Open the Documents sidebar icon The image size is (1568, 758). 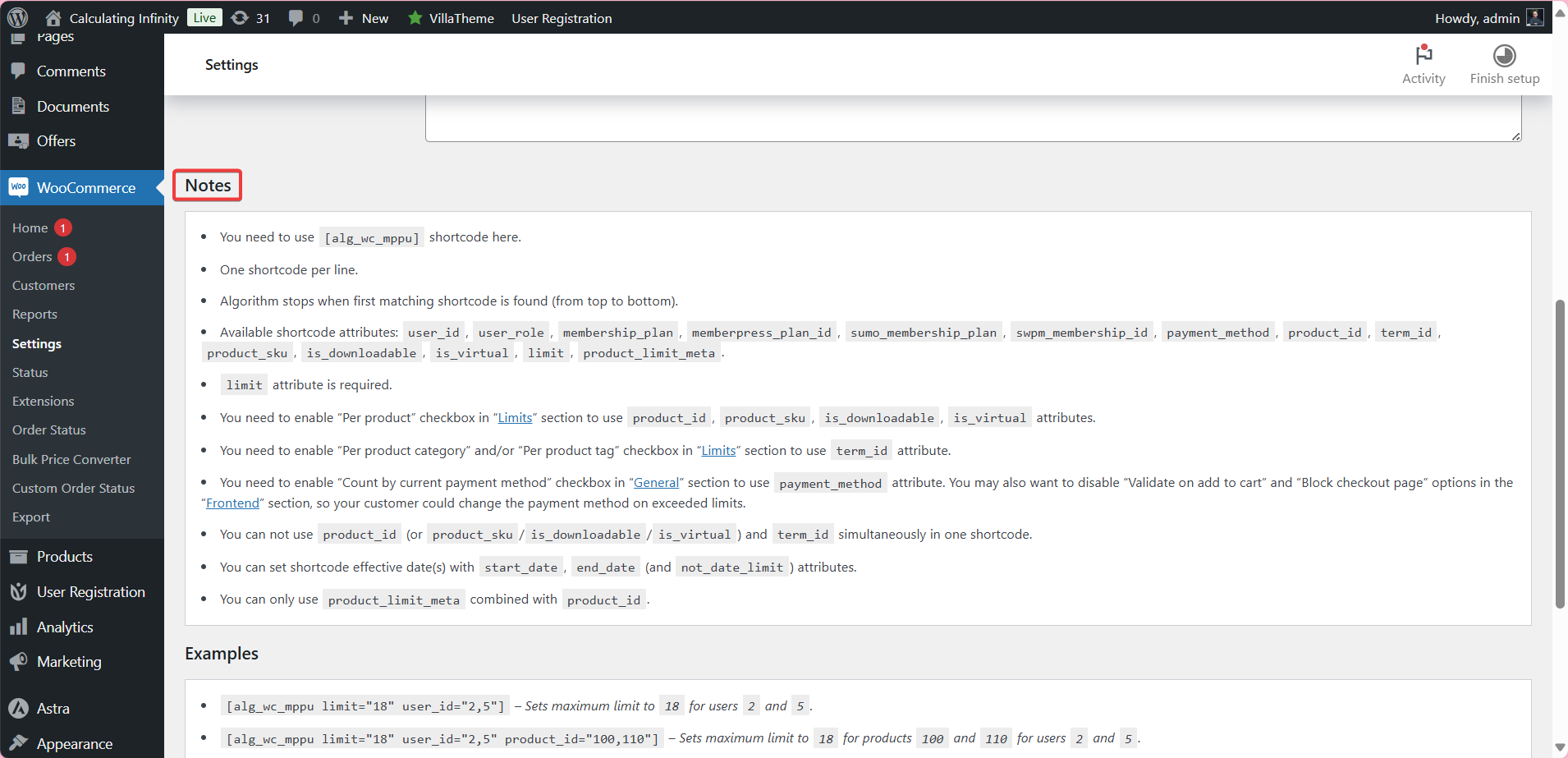pos(18,106)
